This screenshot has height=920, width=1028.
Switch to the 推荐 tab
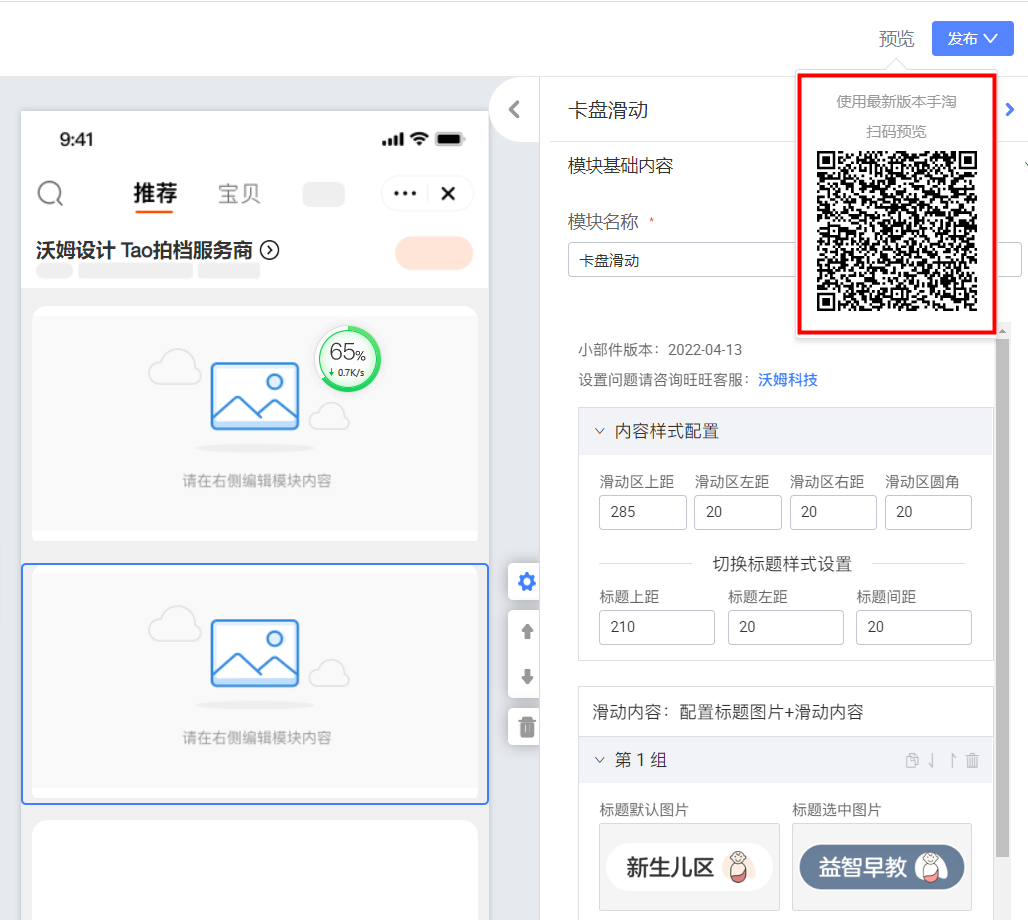tap(155, 193)
